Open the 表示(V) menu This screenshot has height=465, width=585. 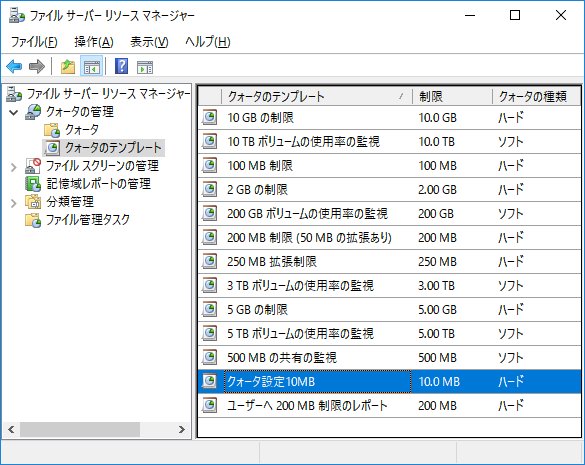click(149, 41)
